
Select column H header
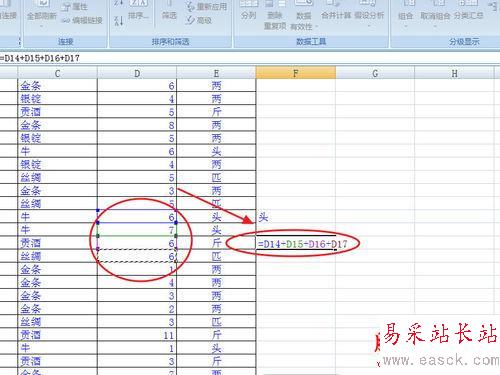coord(454,73)
